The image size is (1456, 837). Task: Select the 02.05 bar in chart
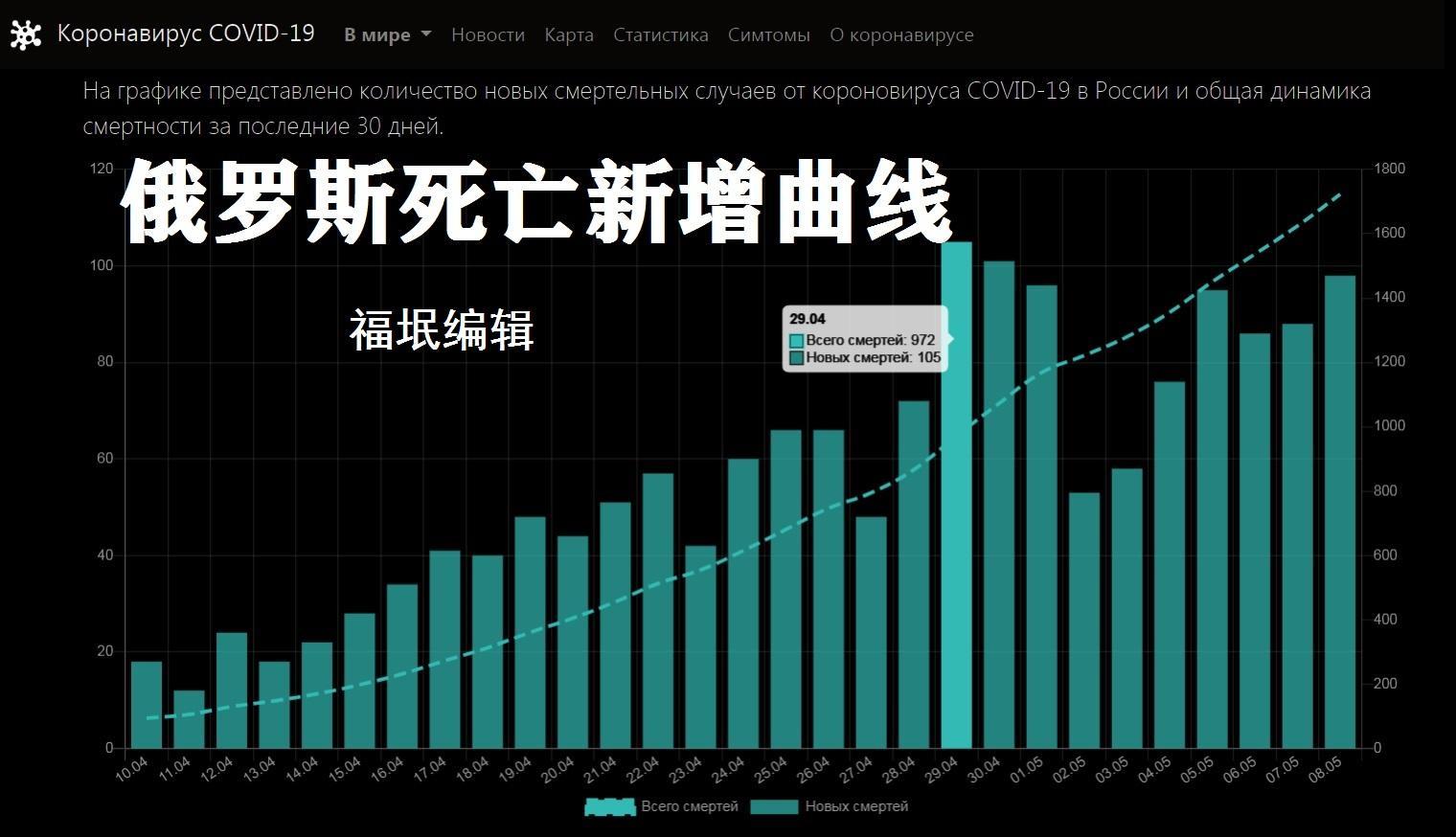pyautogui.click(x=1084, y=621)
